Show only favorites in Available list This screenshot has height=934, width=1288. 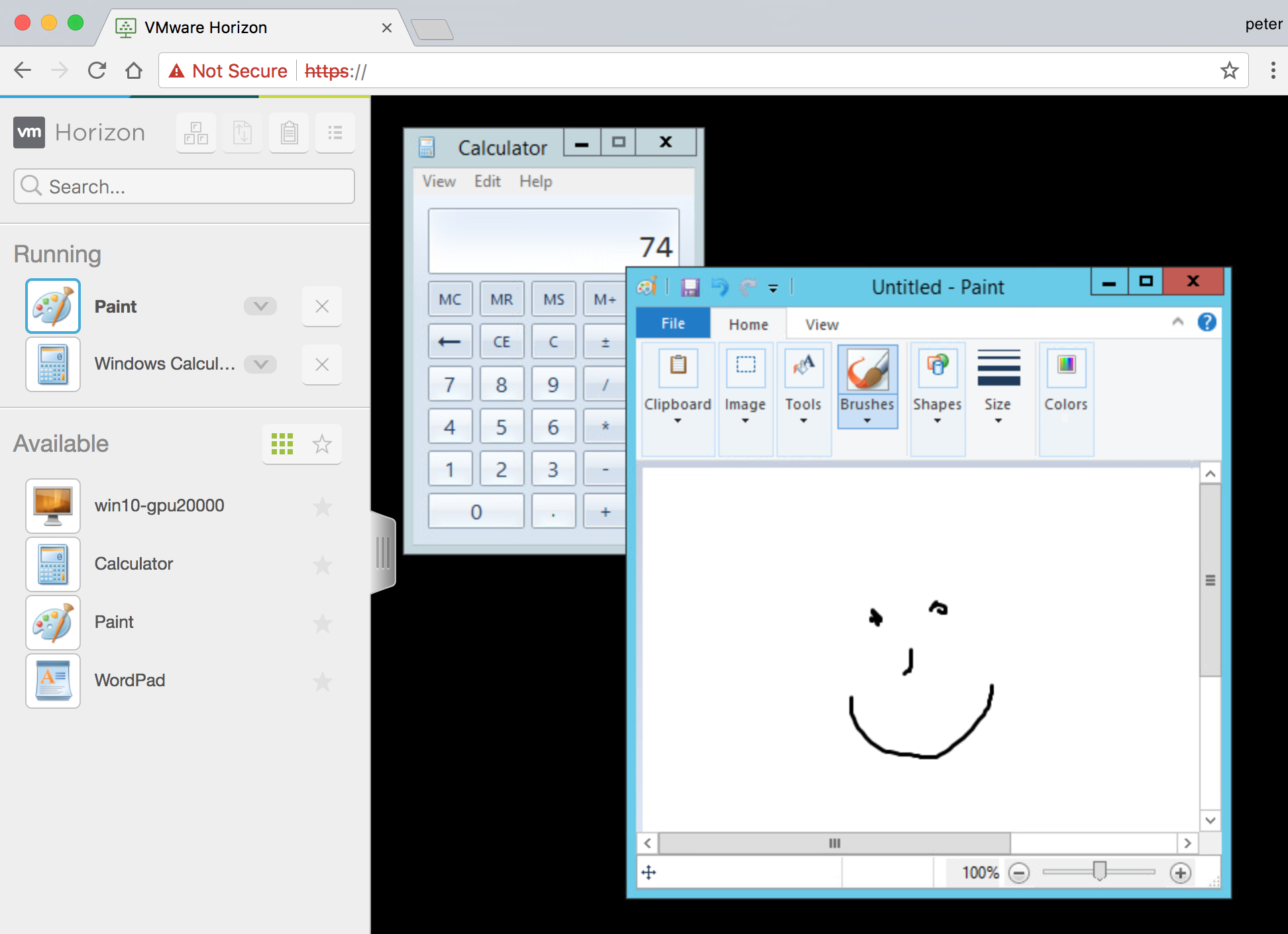(322, 444)
